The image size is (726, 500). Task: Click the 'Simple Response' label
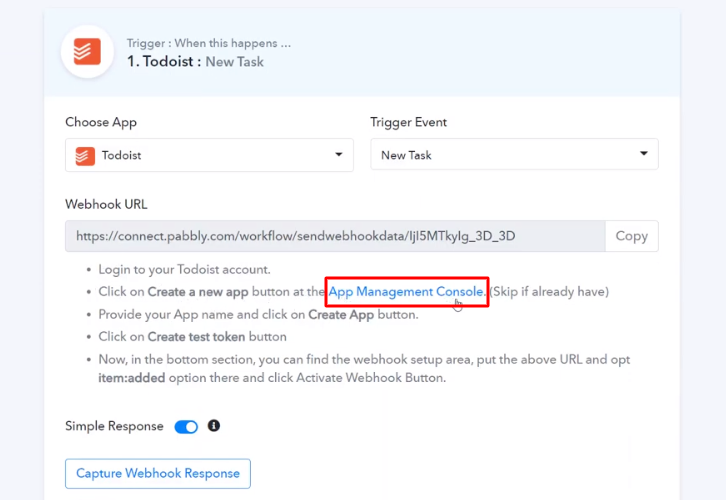coord(114,426)
